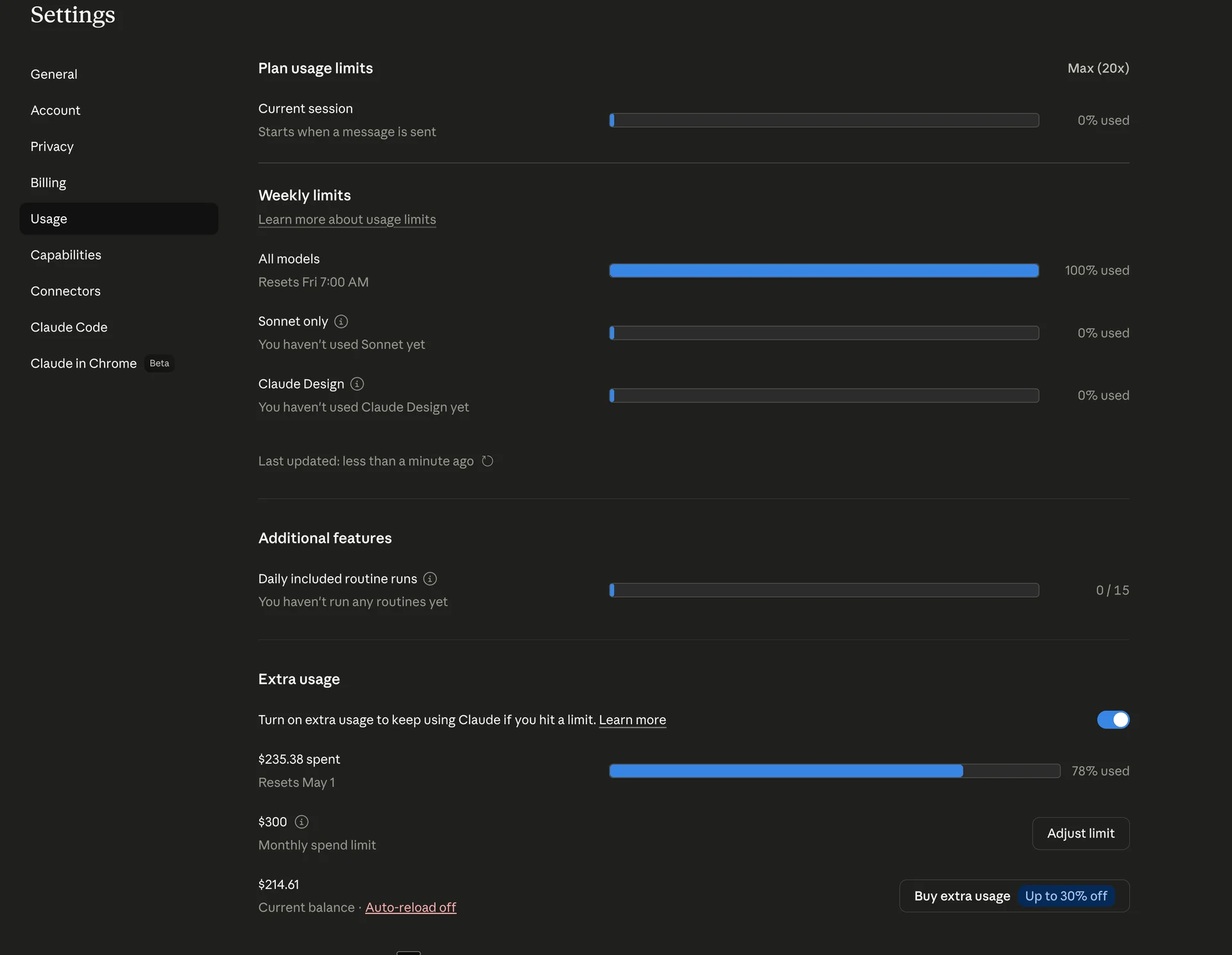Open Learn more about usage limits link
The height and width of the screenshot is (955, 1232).
point(346,219)
